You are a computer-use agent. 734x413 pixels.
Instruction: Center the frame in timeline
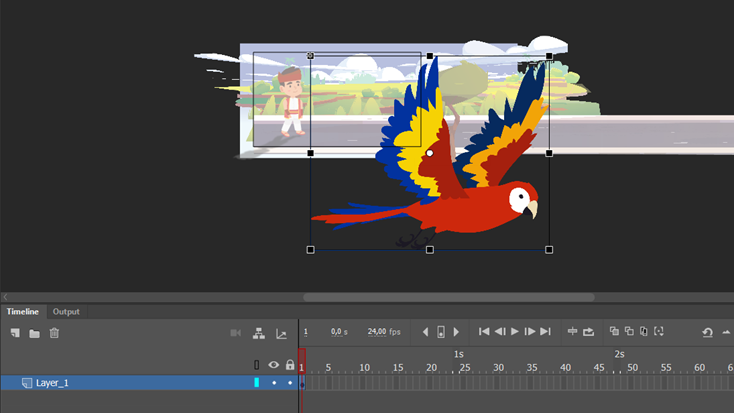pos(572,332)
